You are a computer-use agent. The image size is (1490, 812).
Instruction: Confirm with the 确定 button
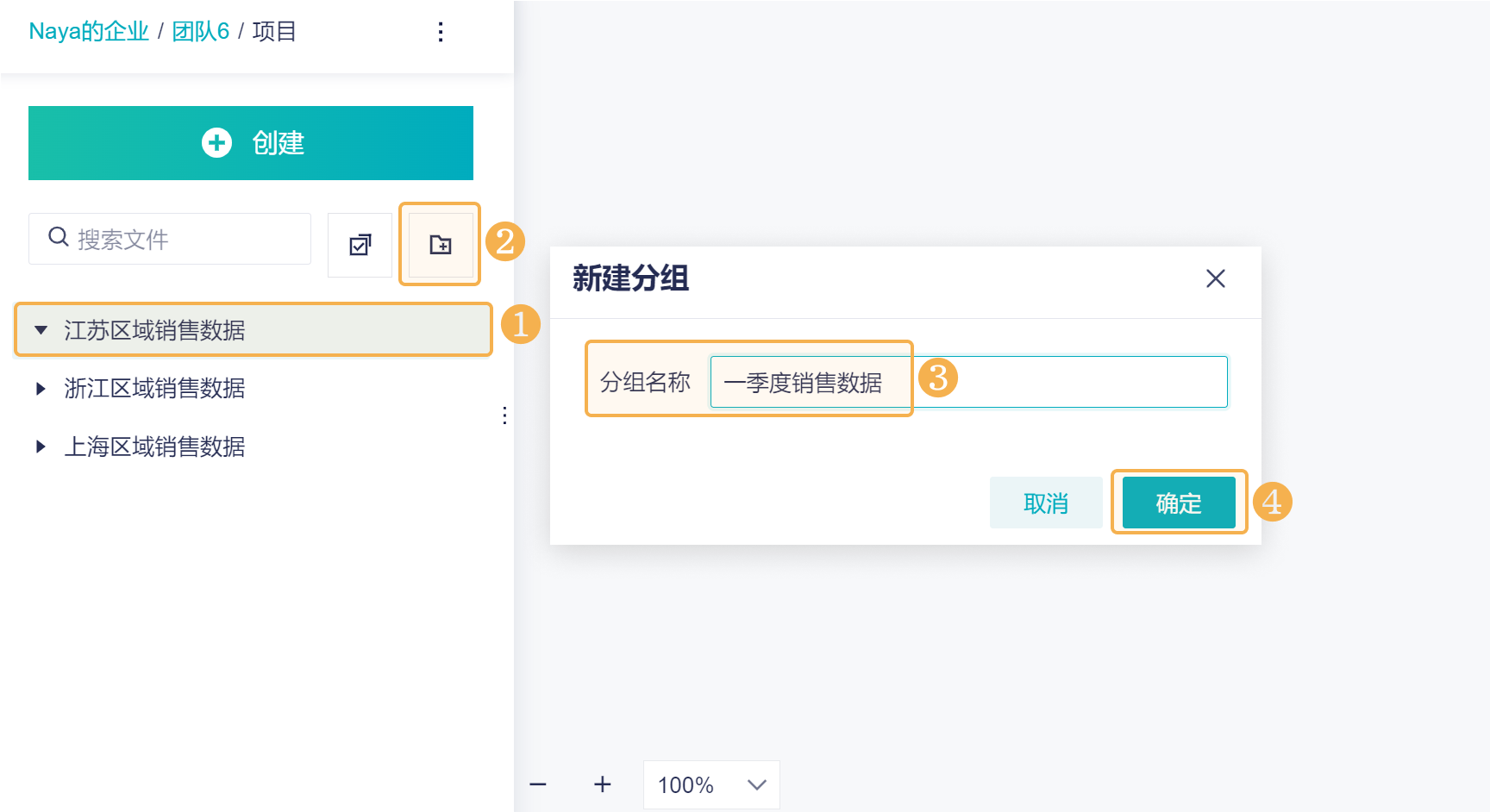(x=1178, y=503)
